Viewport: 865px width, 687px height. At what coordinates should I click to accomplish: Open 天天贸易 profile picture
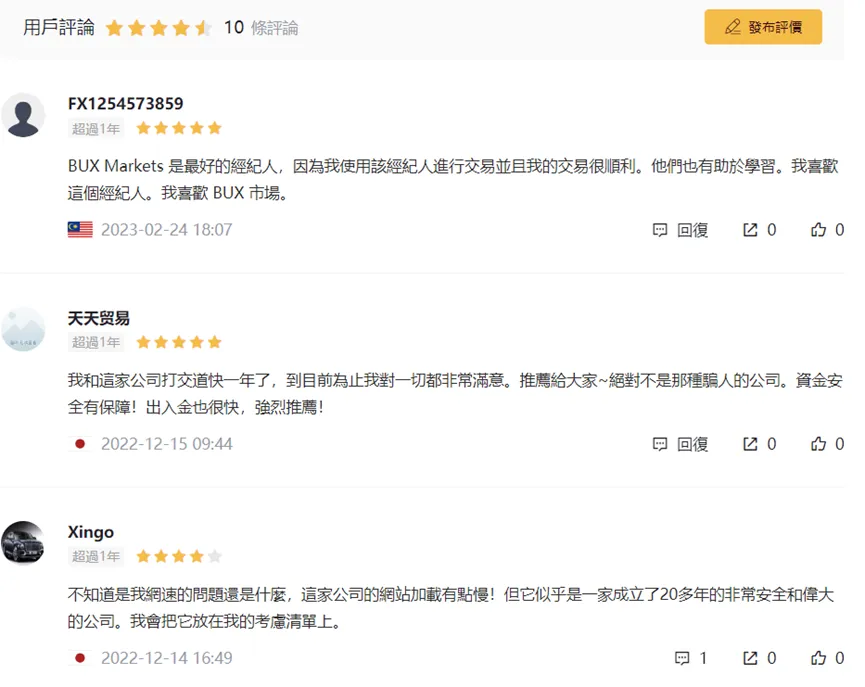point(23,329)
